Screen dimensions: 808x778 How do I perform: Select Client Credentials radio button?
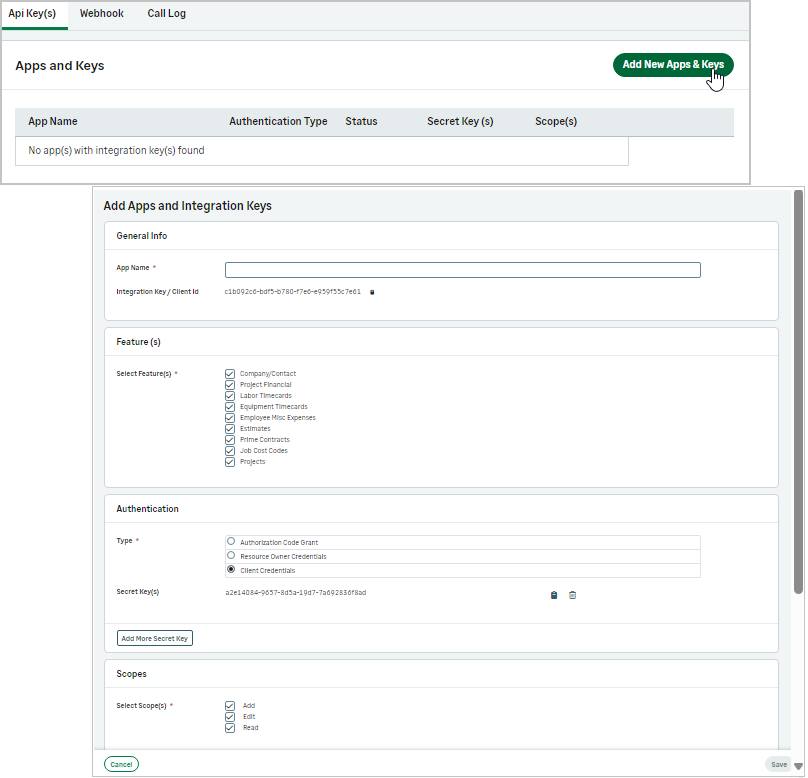pyautogui.click(x=231, y=569)
